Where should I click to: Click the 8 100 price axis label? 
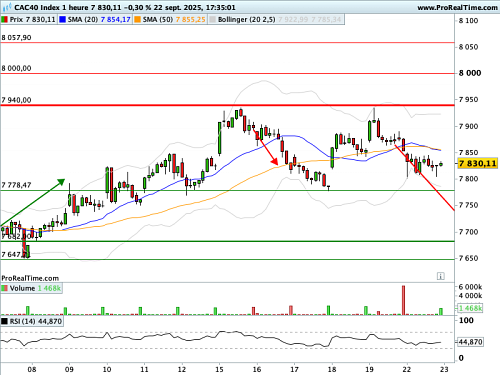coord(468,21)
